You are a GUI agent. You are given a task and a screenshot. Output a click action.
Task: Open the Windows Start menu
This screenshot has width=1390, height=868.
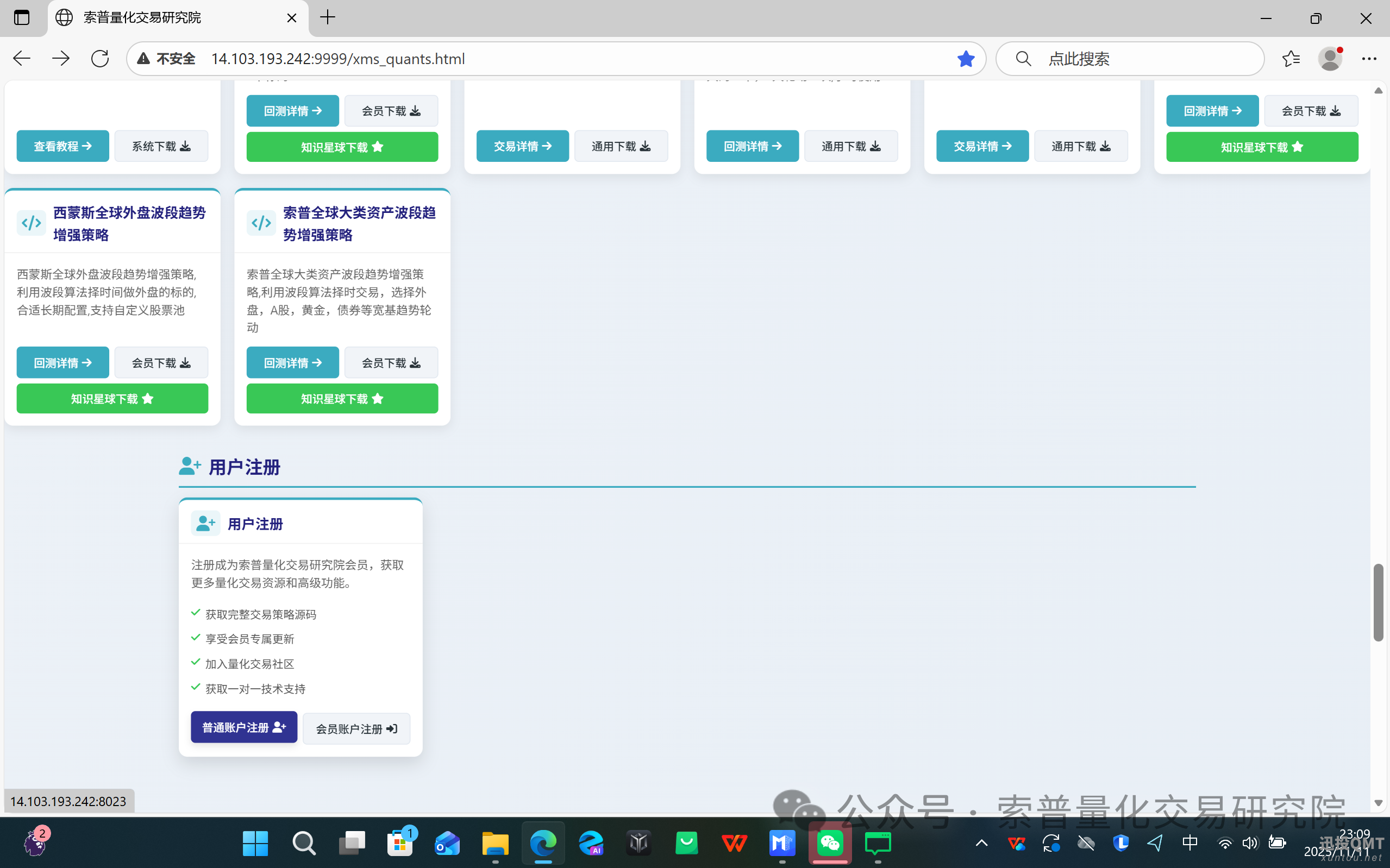254,844
